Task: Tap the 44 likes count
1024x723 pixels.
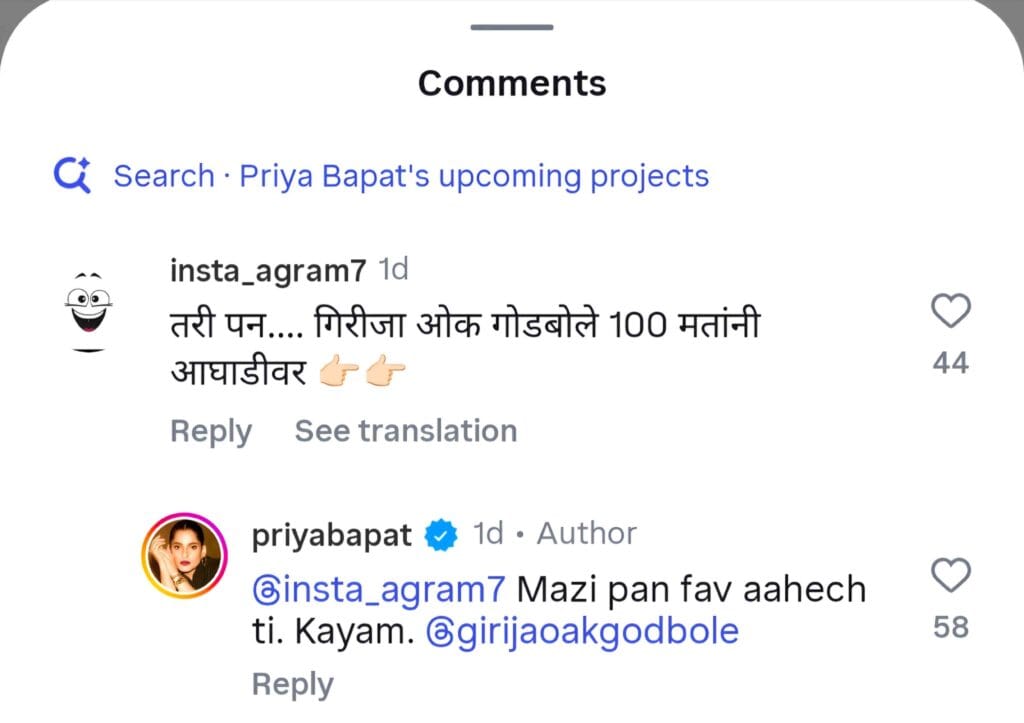Action: pyautogui.click(x=950, y=363)
